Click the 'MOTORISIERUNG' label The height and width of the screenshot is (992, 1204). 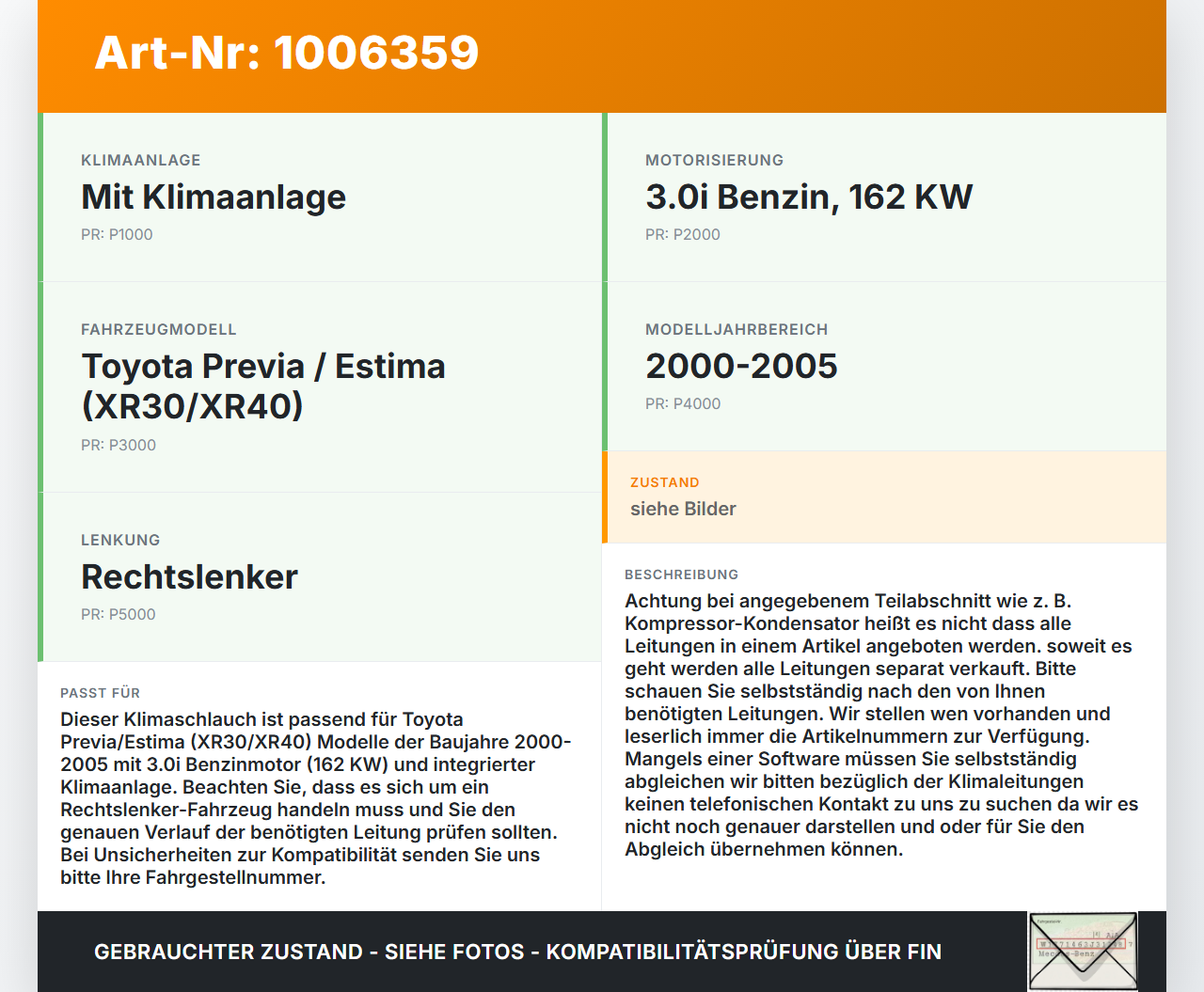pos(714,161)
